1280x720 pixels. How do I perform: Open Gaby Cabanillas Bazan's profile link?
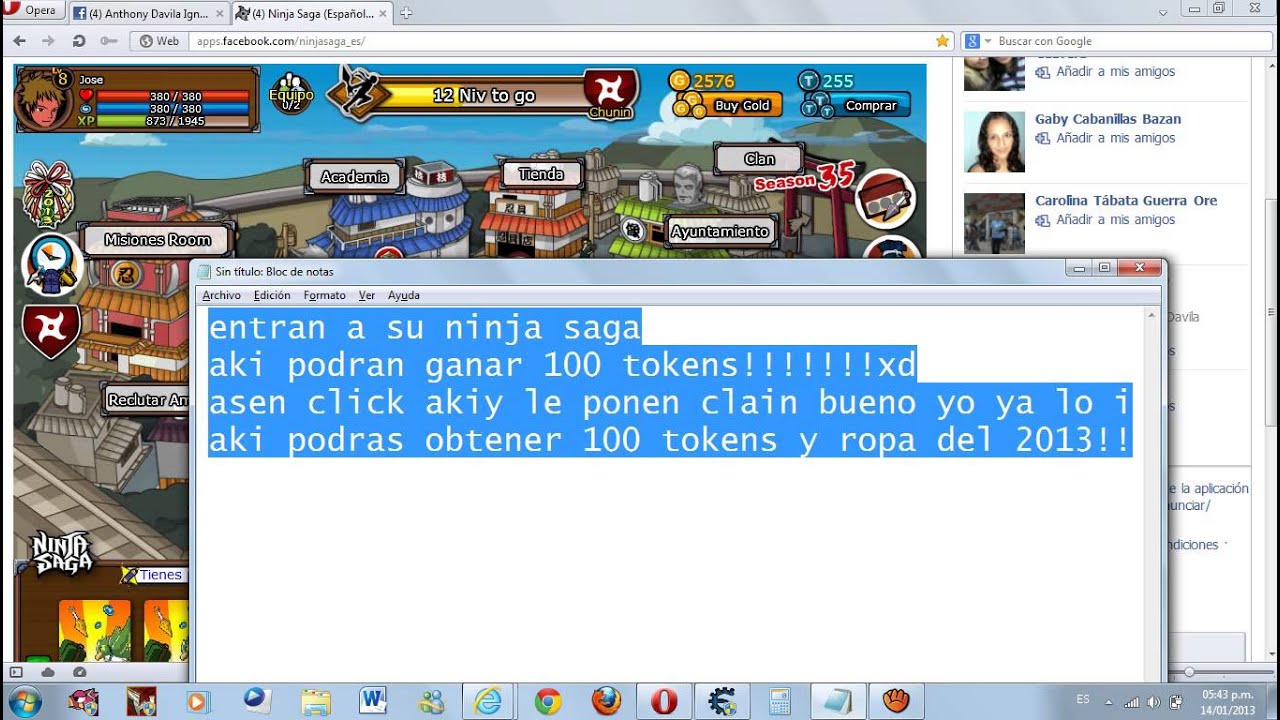tap(1108, 119)
